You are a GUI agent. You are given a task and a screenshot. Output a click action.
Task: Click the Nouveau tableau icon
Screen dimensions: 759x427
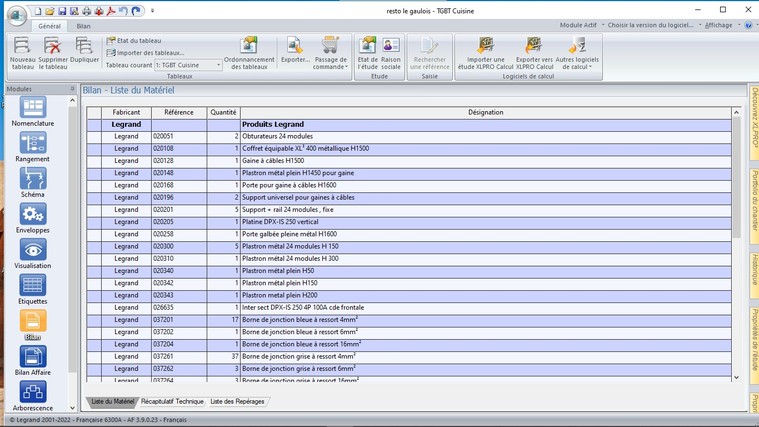(22, 46)
